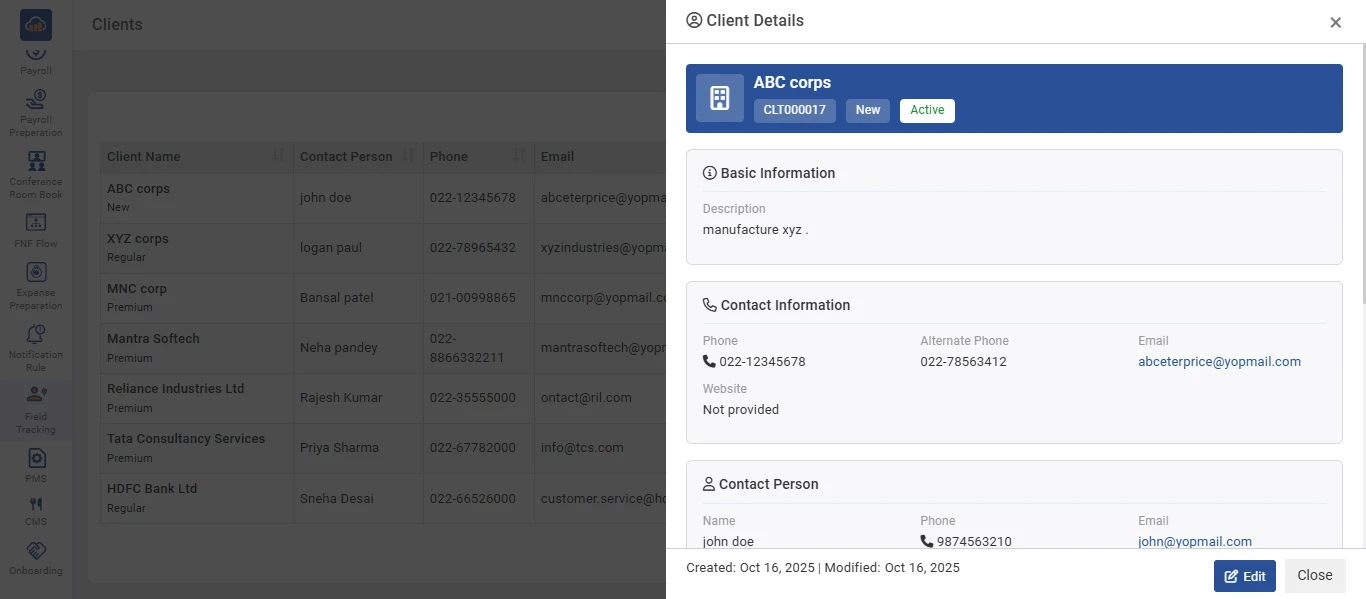Sort table by Contact Person column
Viewport: 1366px width, 599px height.
(x=408, y=156)
